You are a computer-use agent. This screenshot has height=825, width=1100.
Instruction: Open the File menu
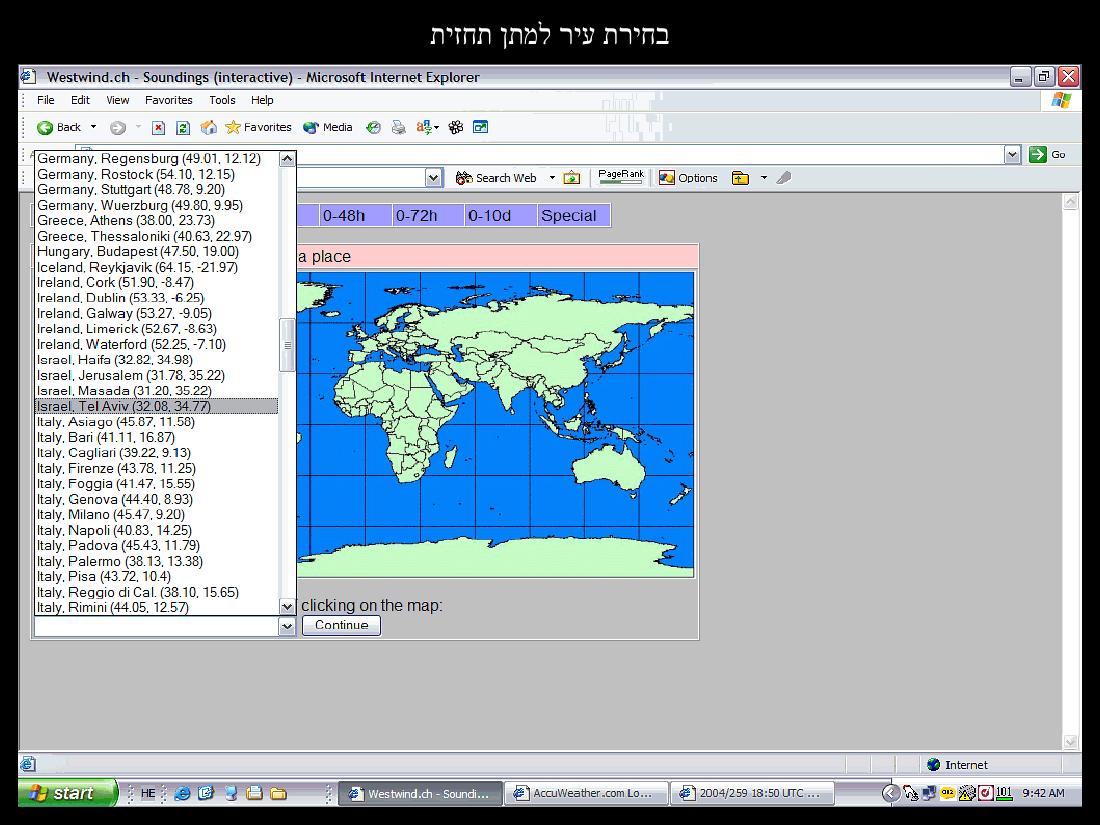pos(46,100)
